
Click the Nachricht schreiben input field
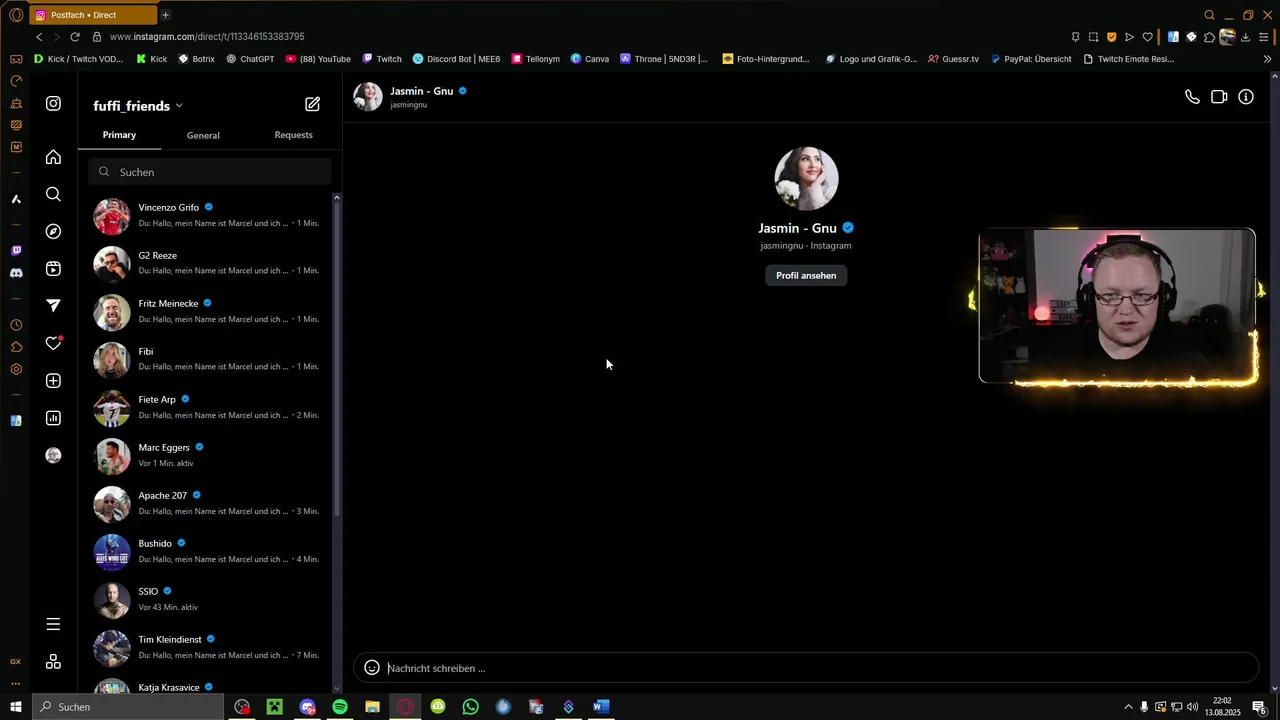click(805, 668)
